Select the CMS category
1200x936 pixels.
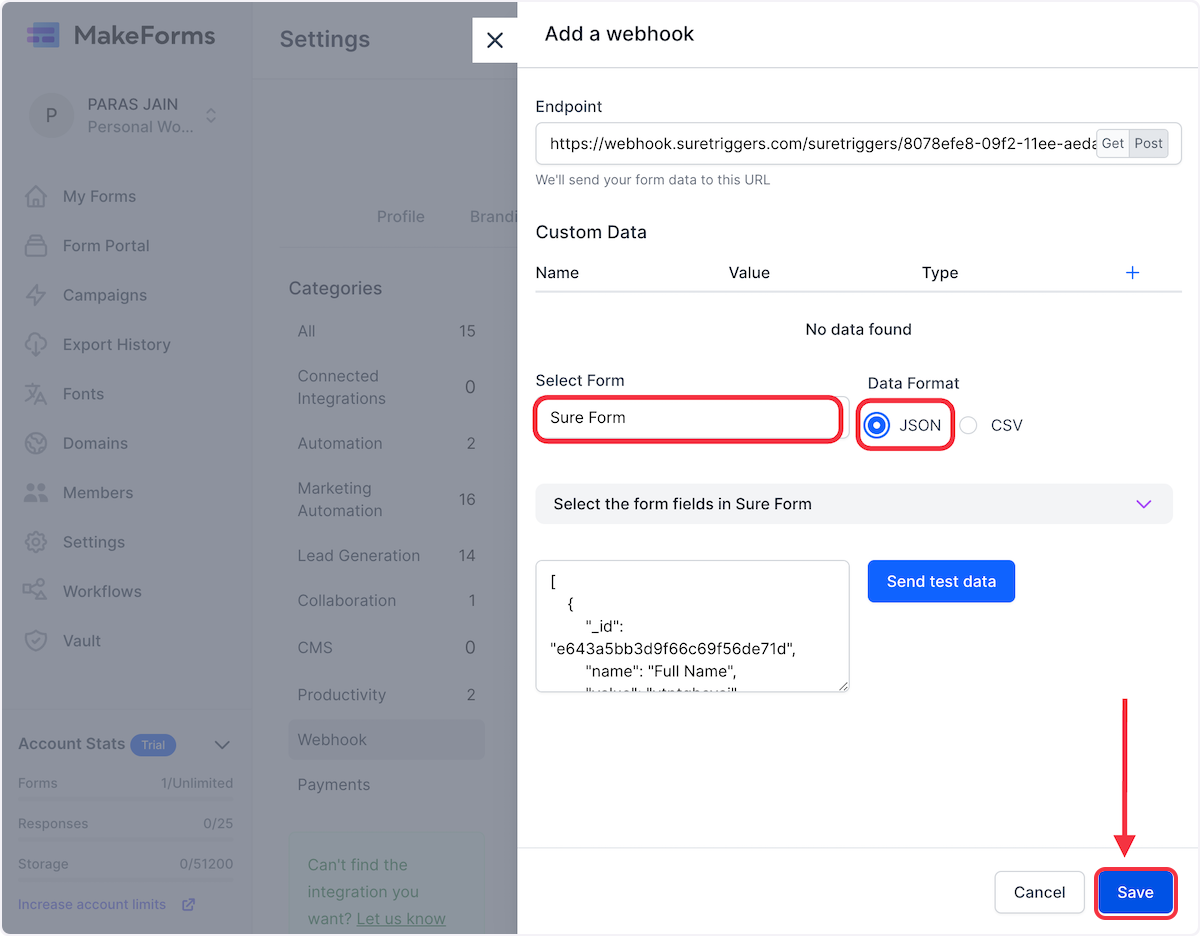386,647
